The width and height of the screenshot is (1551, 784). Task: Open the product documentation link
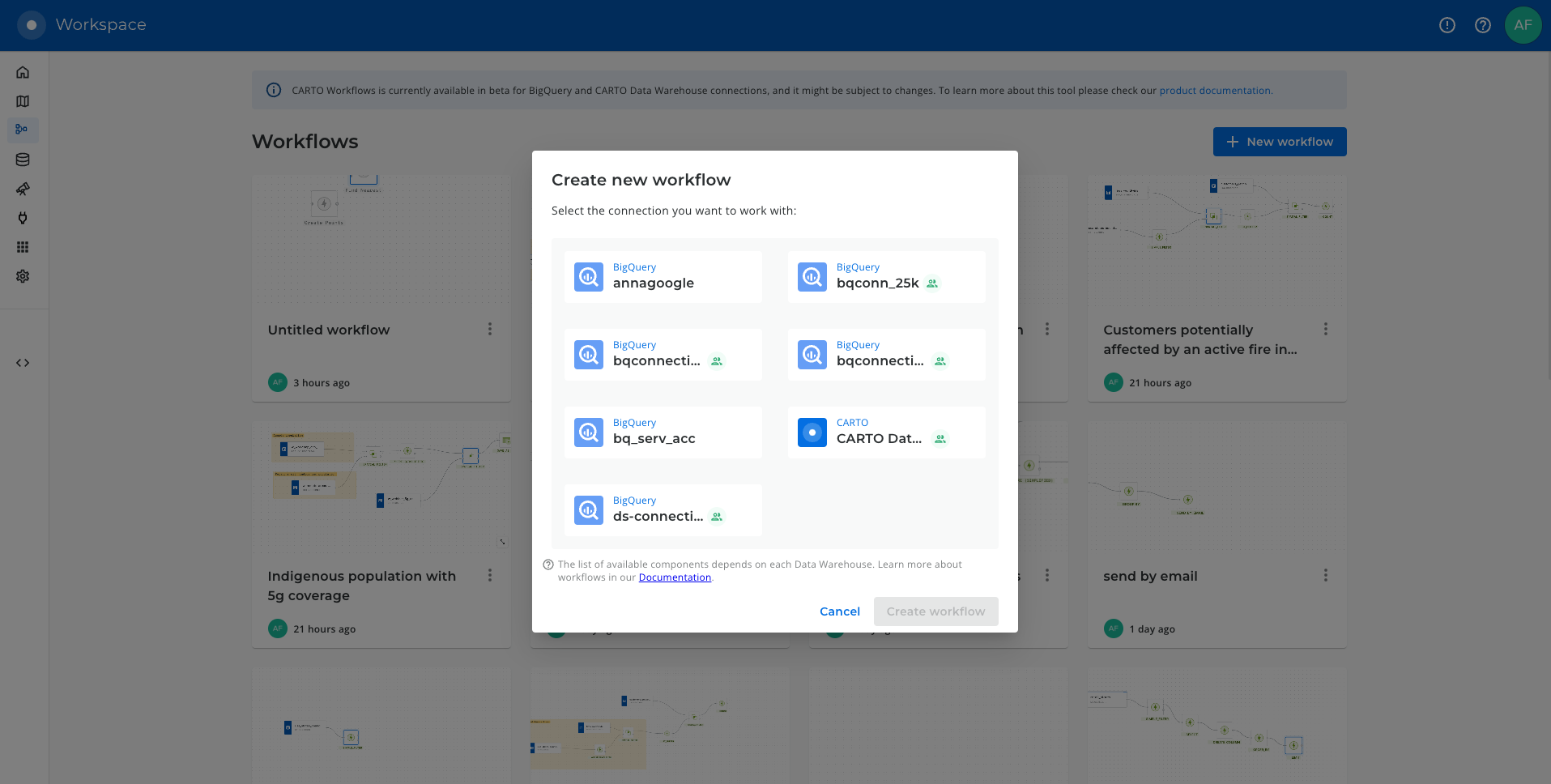tap(1215, 91)
